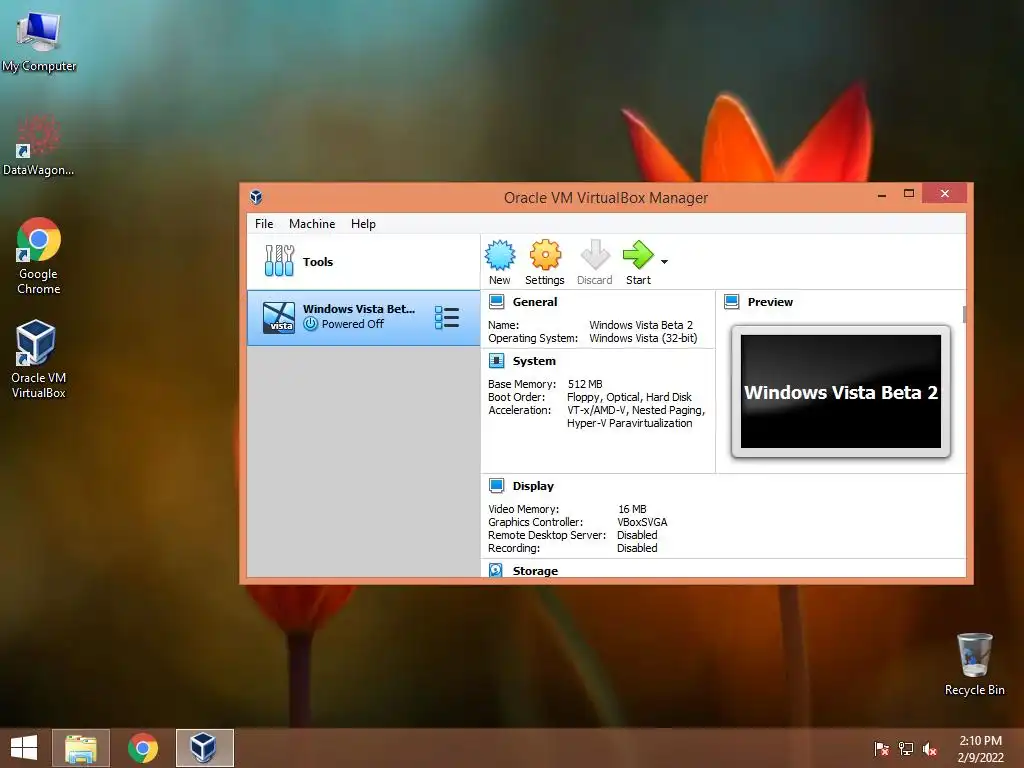This screenshot has width=1024, height=768.
Task: Open File Explorer from taskbar
Action: (81, 748)
